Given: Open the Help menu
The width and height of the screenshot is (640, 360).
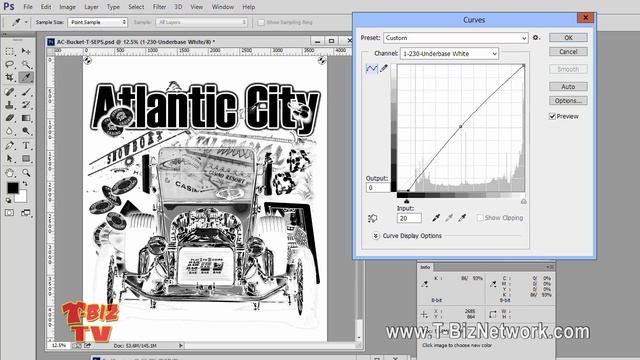Looking at the screenshot, I should pos(249,7).
